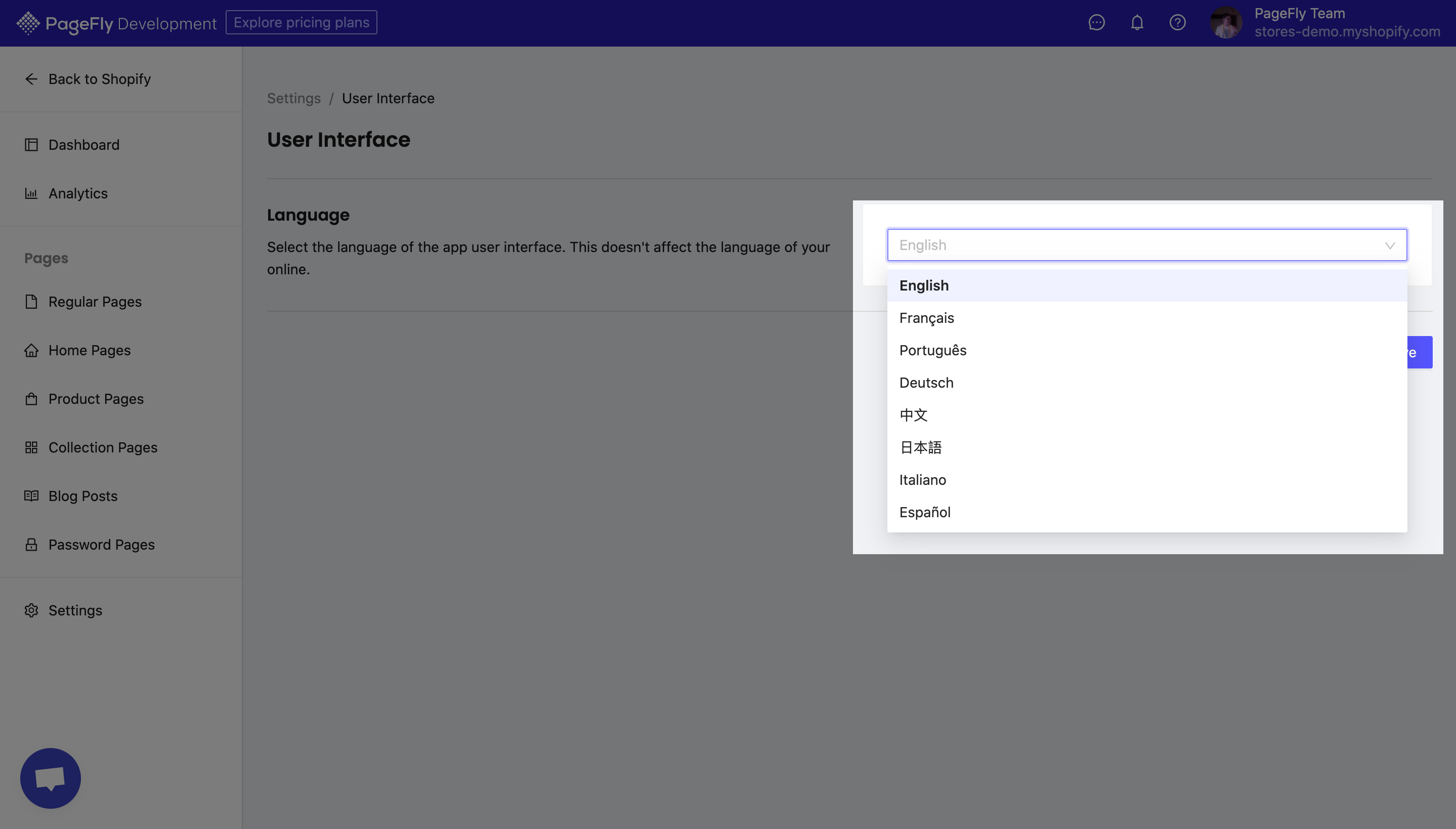
Task: Click the Explore pricing plans button
Action: pos(301,22)
